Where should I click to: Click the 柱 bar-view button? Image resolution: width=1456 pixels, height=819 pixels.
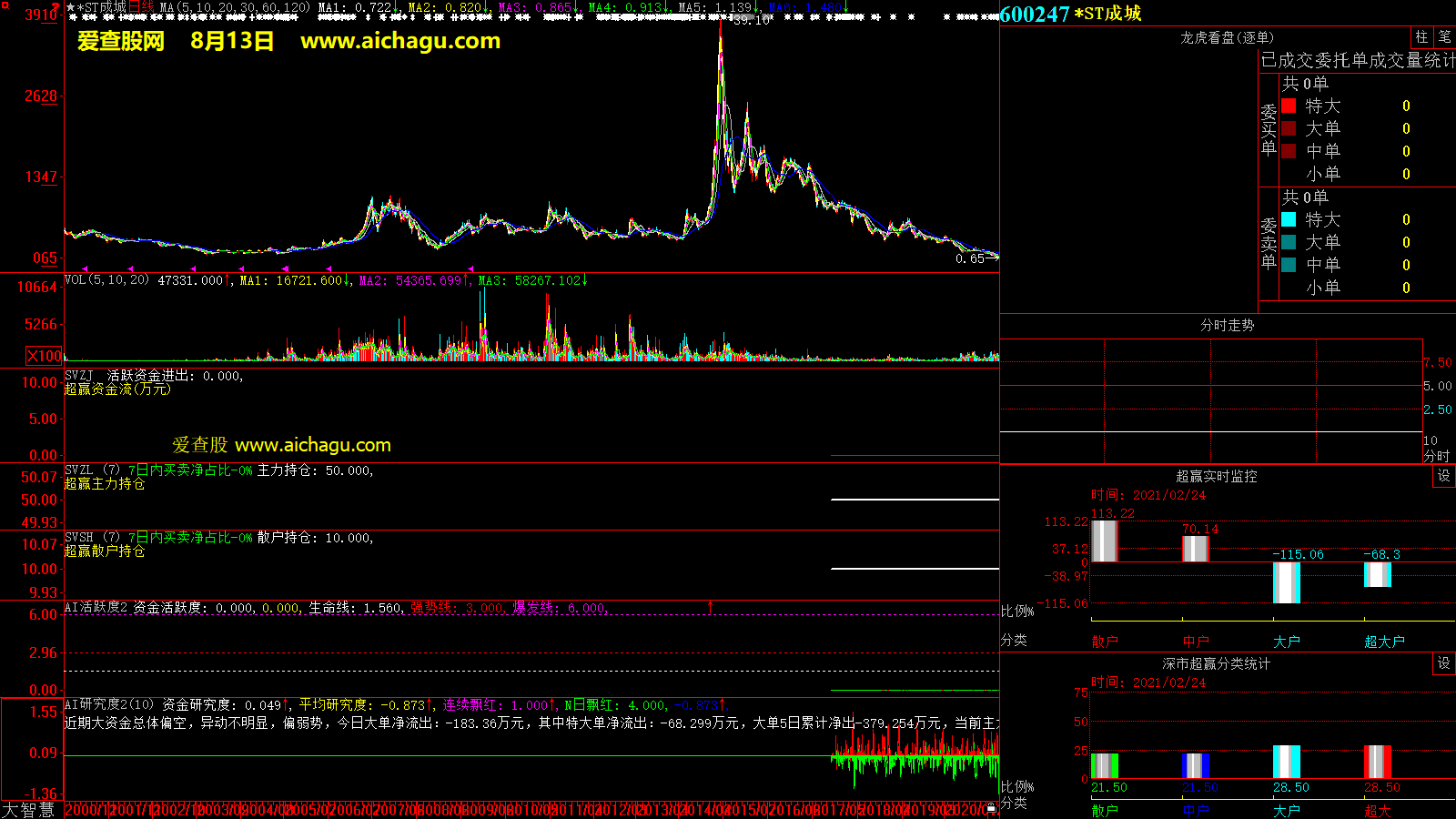click(1421, 37)
